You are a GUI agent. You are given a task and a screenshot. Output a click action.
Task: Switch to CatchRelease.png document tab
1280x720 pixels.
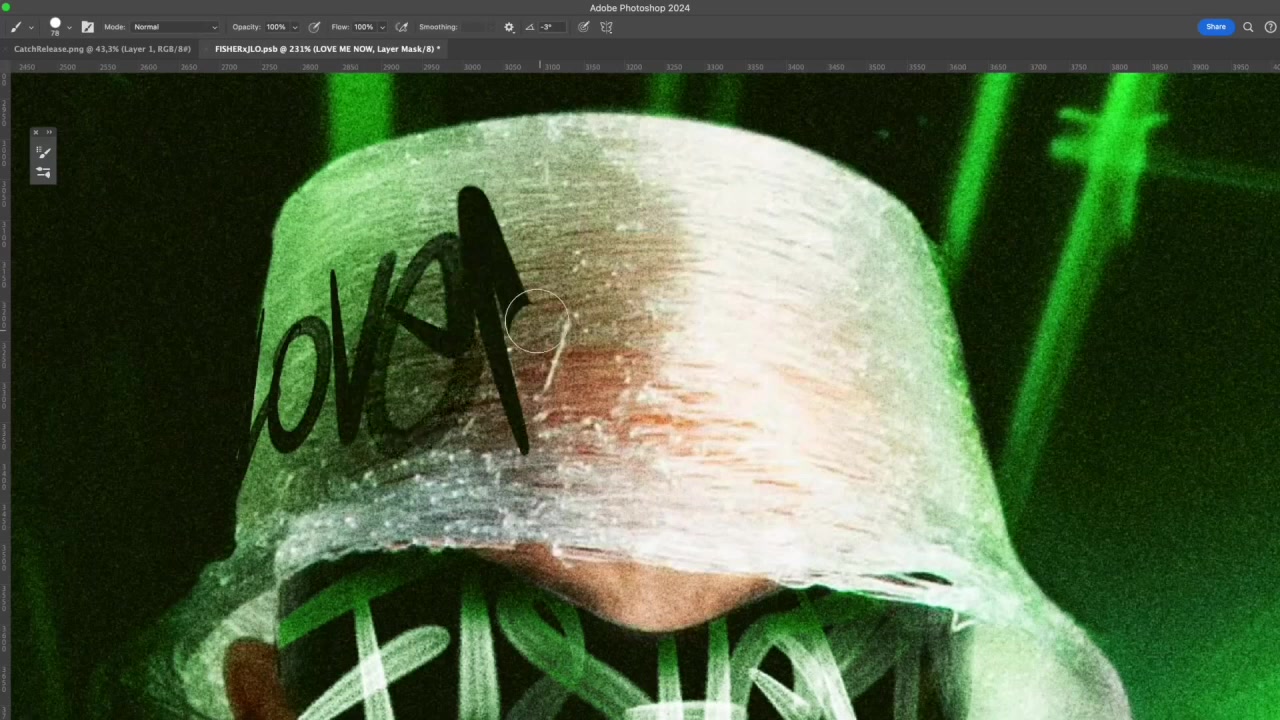pyautogui.click(x=102, y=49)
